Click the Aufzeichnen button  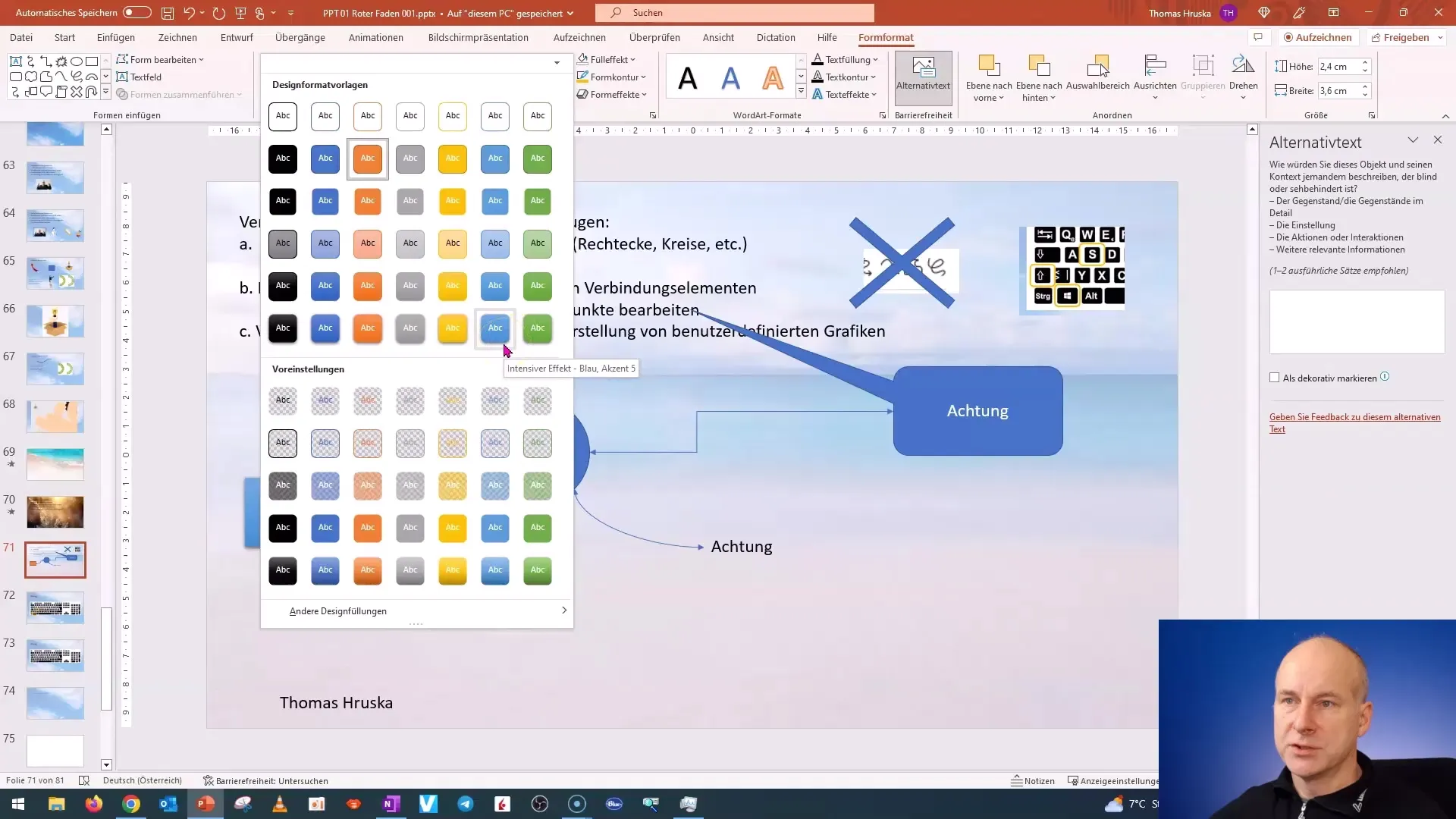click(x=1317, y=37)
